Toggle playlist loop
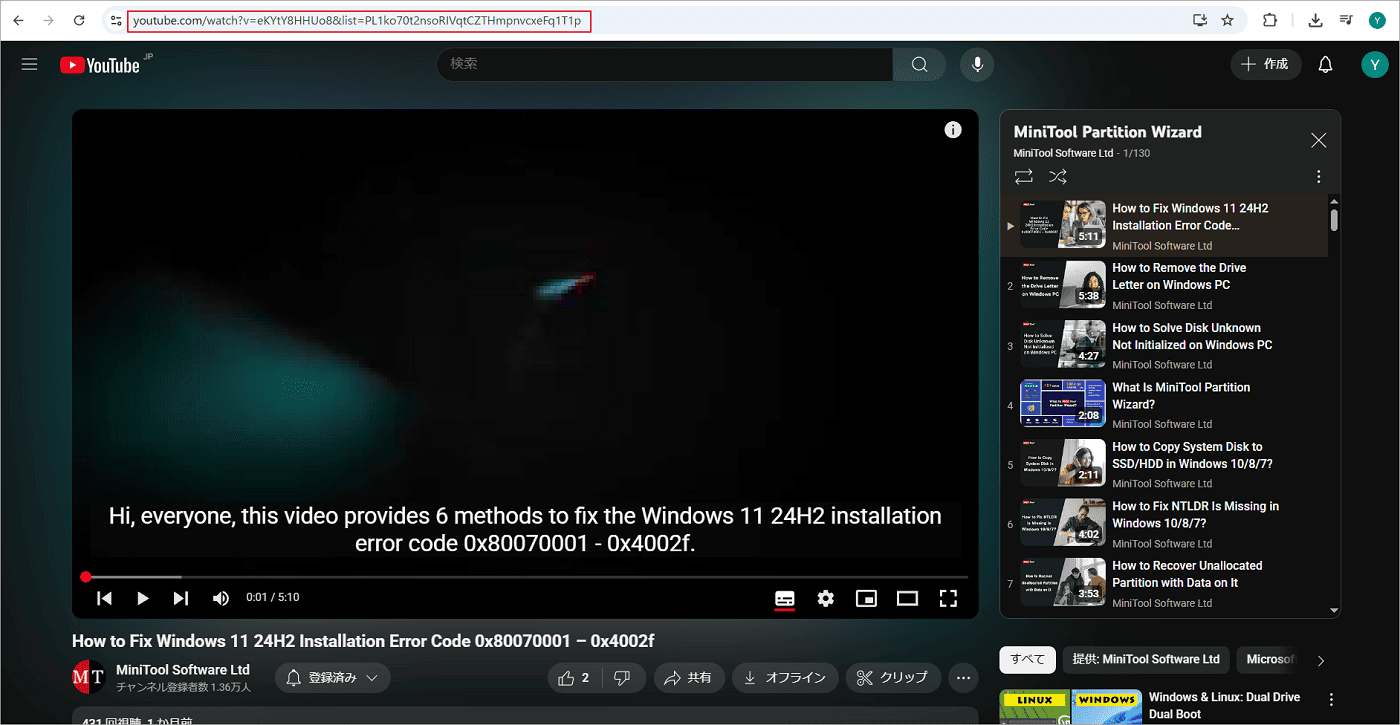 tap(1024, 177)
